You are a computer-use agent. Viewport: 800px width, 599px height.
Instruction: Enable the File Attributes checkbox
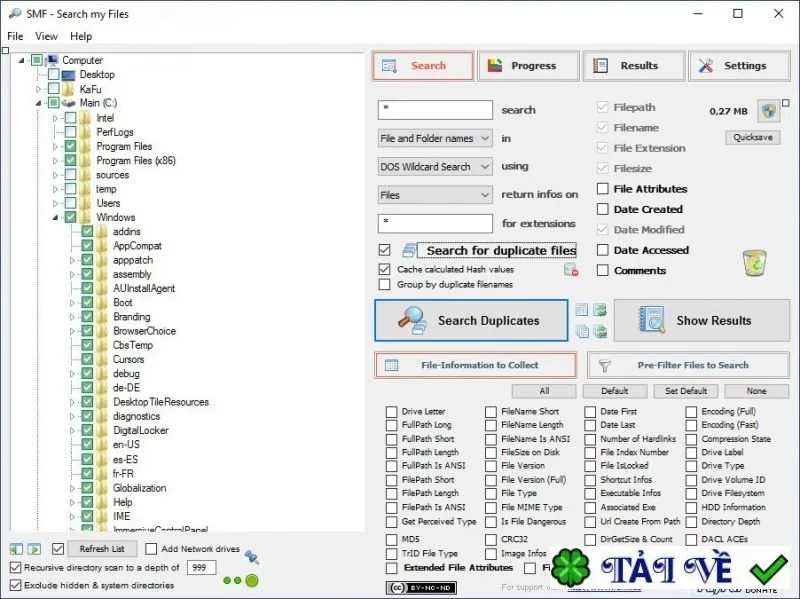tap(603, 189)
